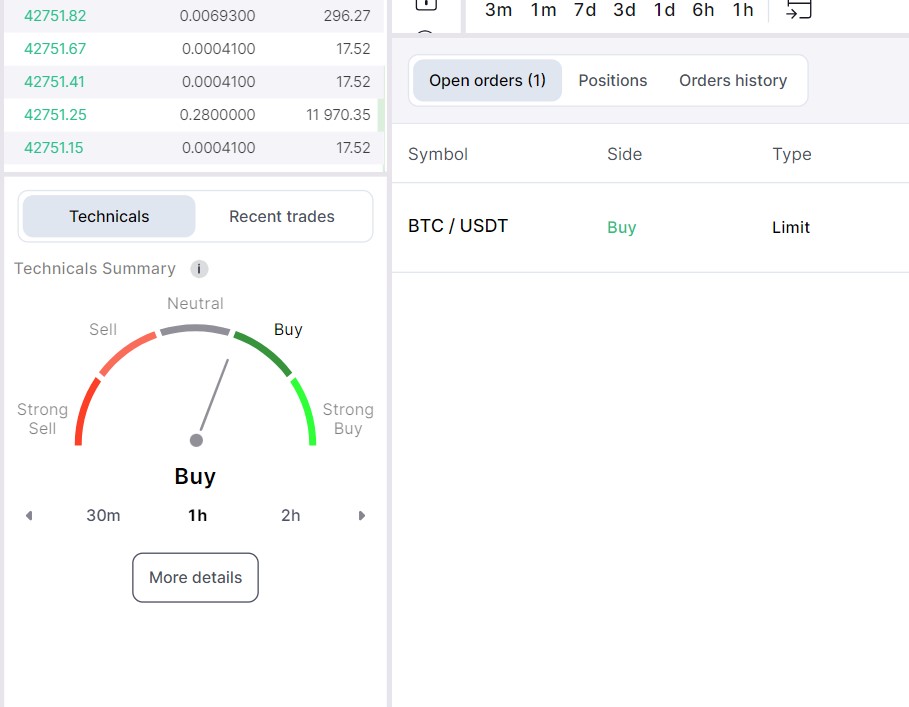Image resolution: width=909 pixels, height=707 pixels.
Task: Set chart range to 3m
Action: click(498, 10)
